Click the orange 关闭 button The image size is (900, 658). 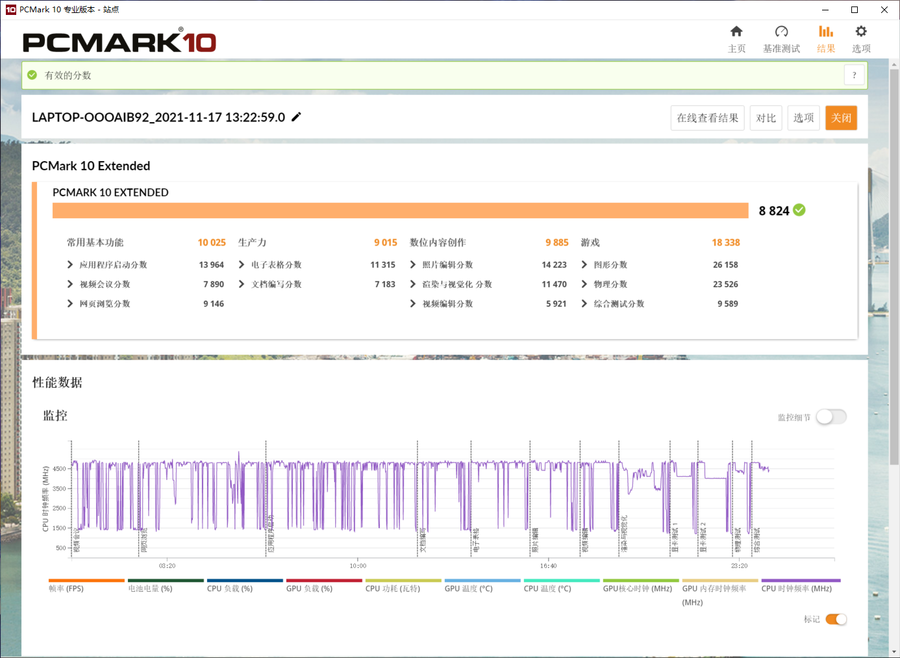pyautogui.click(x=841, y=118)
